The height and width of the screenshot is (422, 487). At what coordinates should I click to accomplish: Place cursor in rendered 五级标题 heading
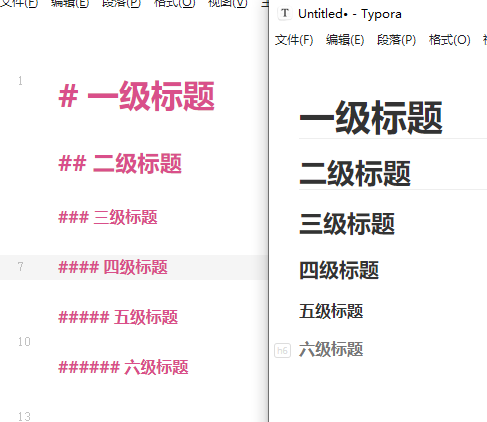[331, 311]
